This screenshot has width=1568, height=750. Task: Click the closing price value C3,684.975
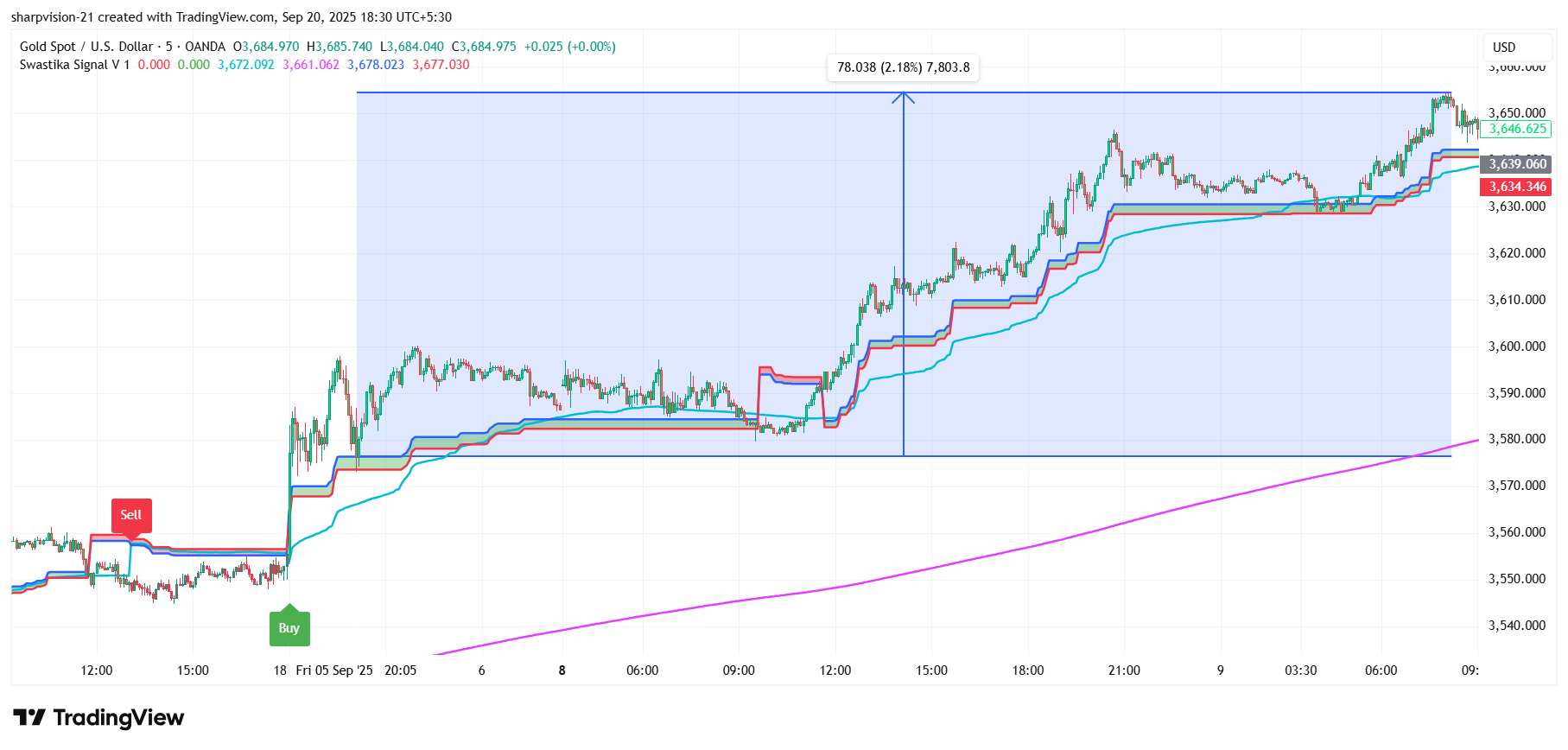[484, 47]
